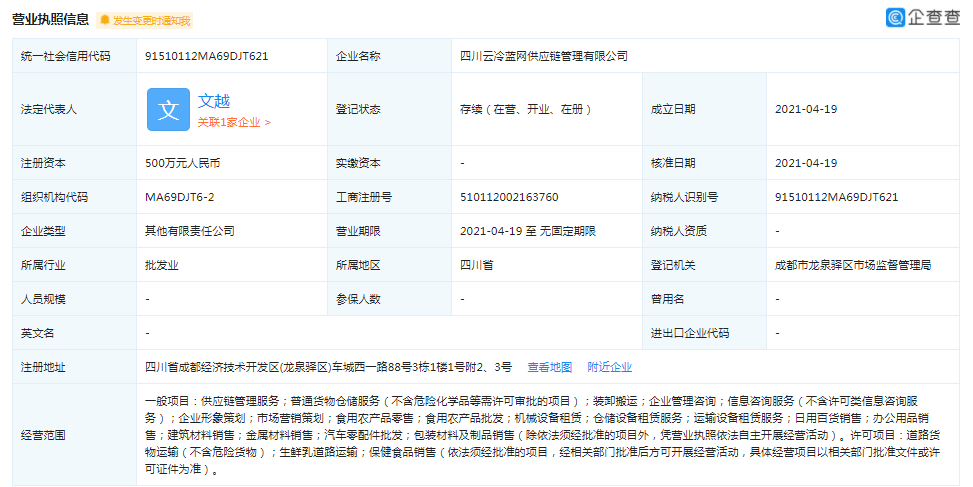Click the 实缴资本 label

click(358, 163)
